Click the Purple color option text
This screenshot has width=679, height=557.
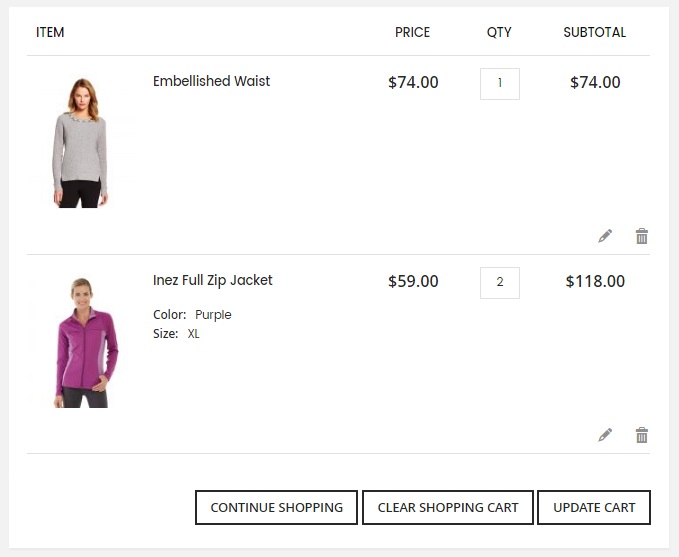[x=213, y=314]
